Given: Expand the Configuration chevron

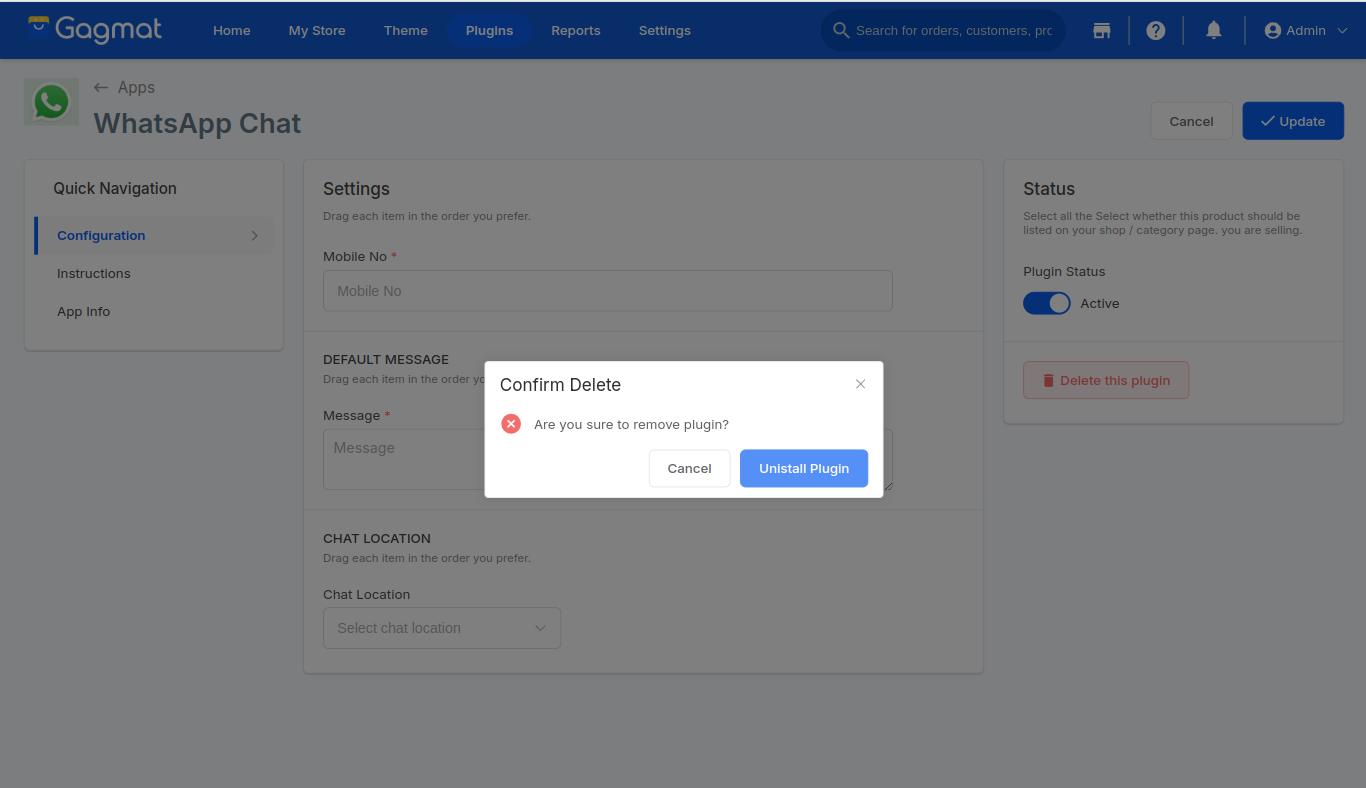Looking at the screenshot, I should pos(254,236).
